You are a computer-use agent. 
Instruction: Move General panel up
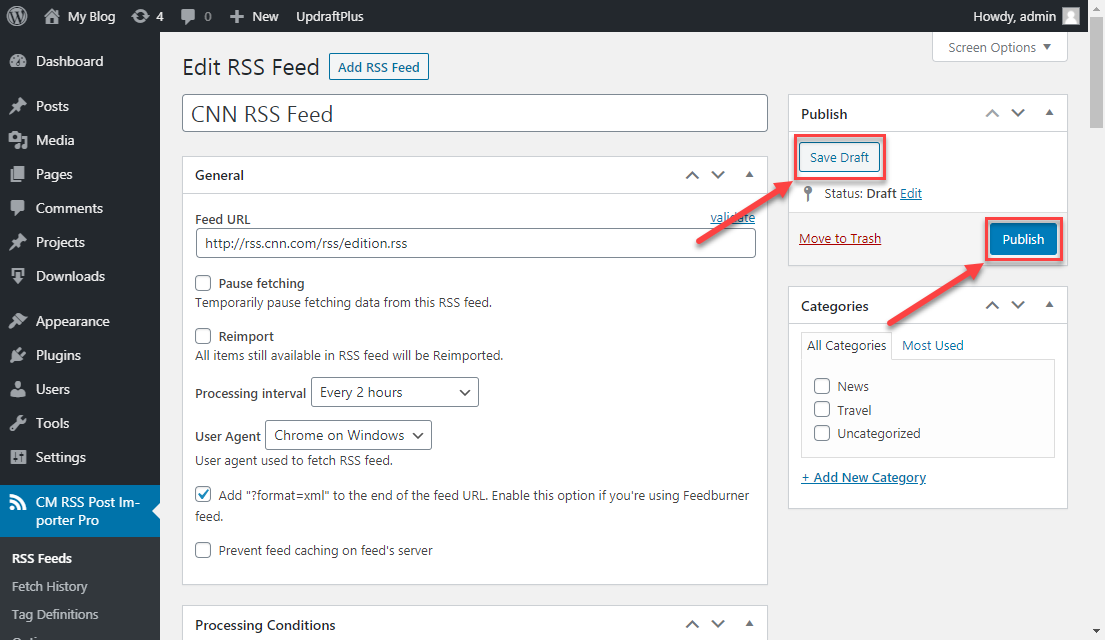point(692,174)
